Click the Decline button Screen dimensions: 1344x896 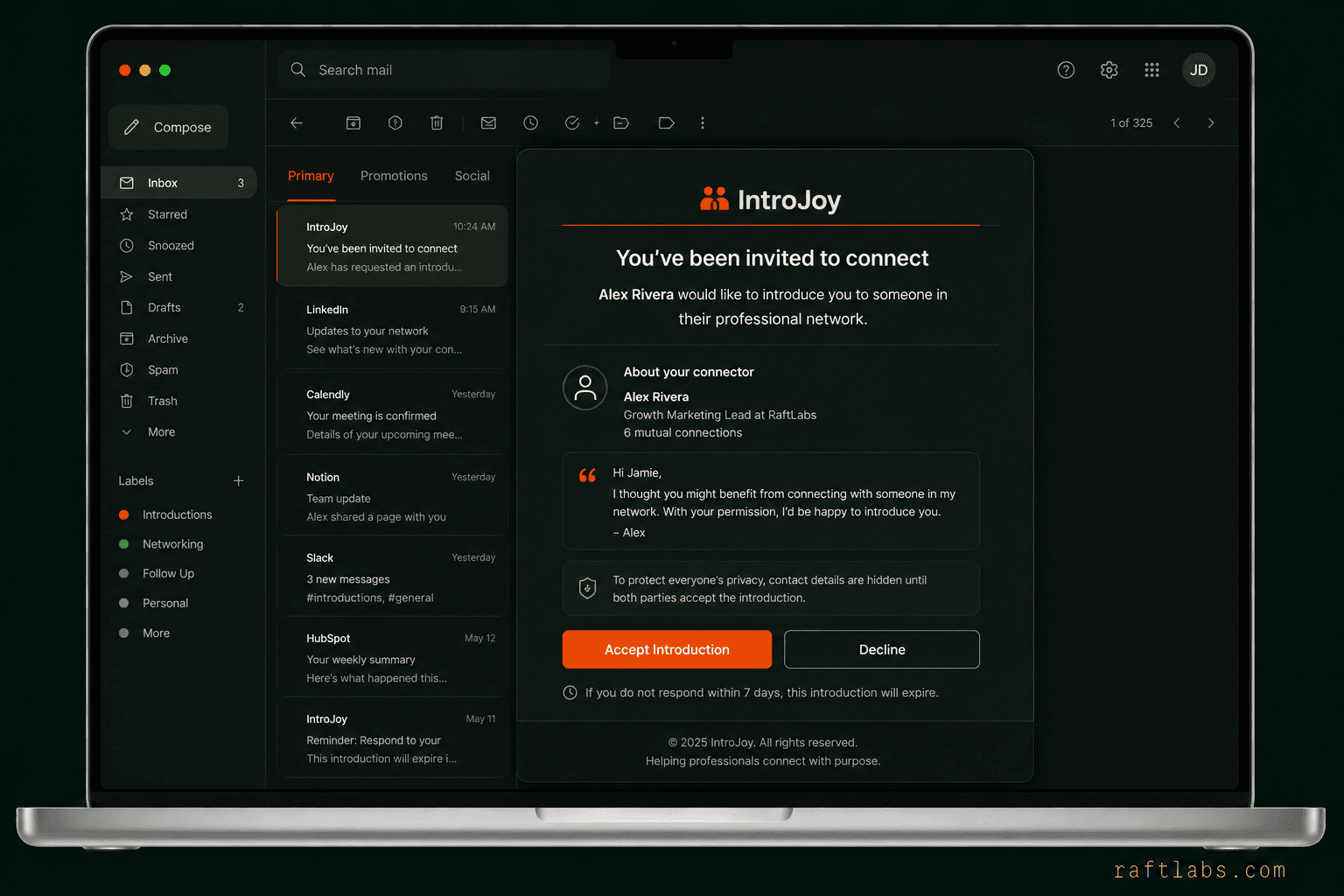pos(882,649)
